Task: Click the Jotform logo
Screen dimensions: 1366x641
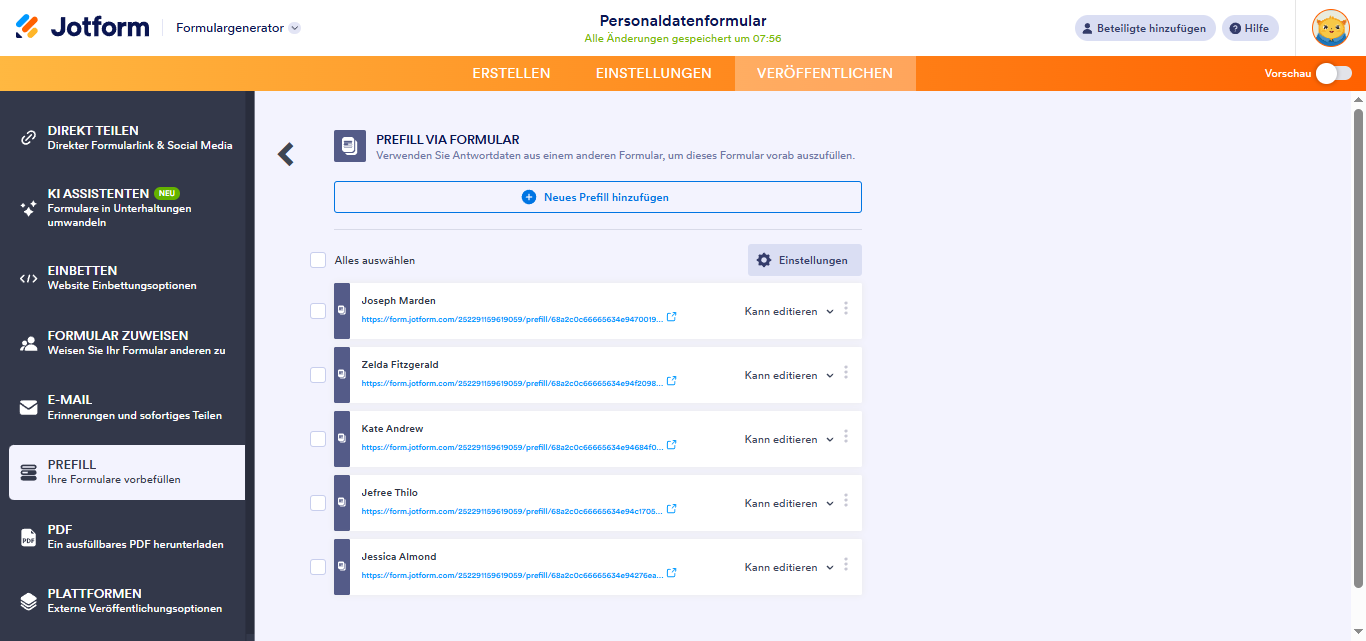Action: click(83, 27)
